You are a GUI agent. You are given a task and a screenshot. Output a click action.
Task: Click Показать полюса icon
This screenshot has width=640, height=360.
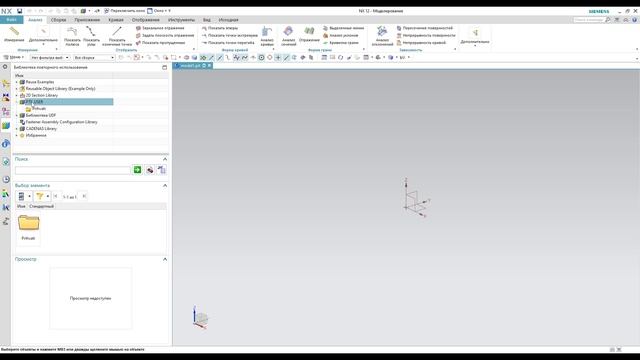[72, 36]
